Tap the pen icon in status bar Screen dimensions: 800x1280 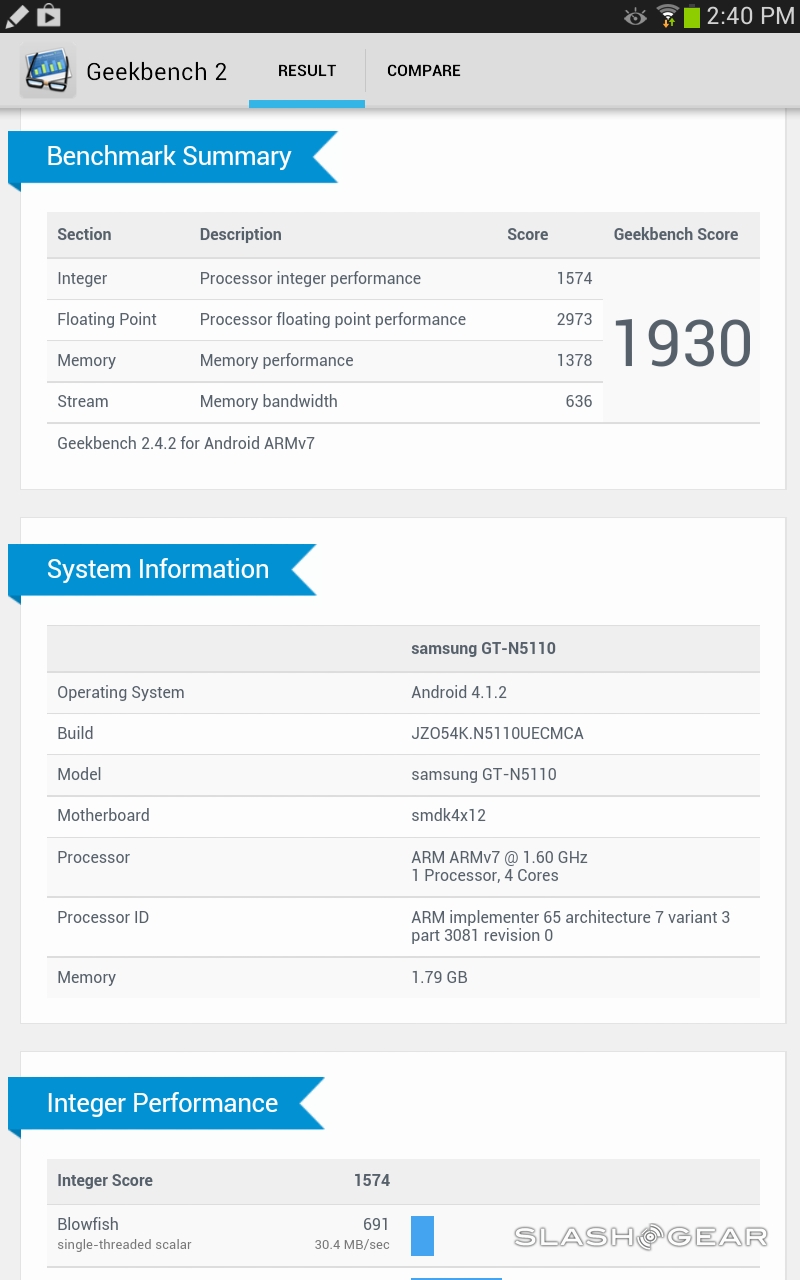pos(16,16)
